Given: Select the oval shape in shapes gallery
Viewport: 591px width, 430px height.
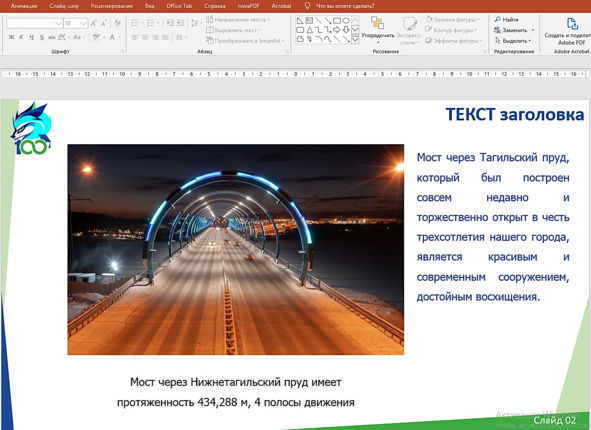Looking at the screenshot, I should click(x=345, y=21).
